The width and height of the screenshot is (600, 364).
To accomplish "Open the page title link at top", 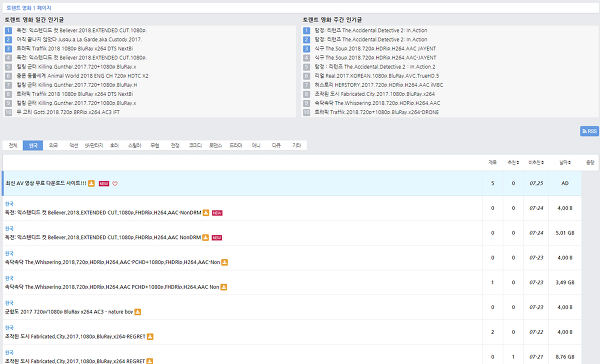I will pyautogui.click(x=29, y=8).
